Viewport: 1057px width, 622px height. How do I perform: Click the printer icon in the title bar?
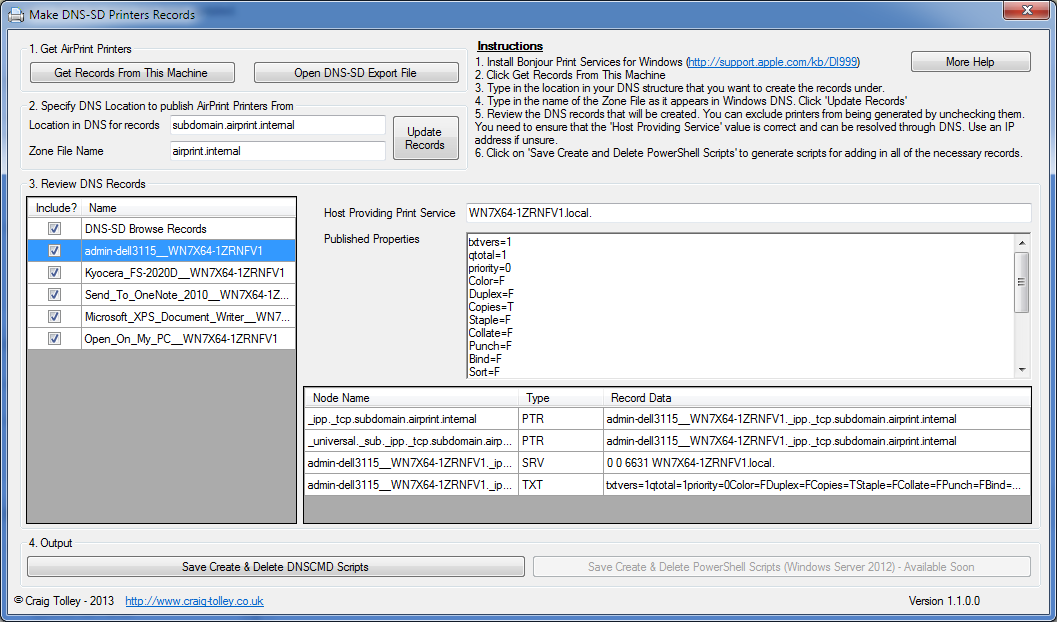tap(15, 14)
